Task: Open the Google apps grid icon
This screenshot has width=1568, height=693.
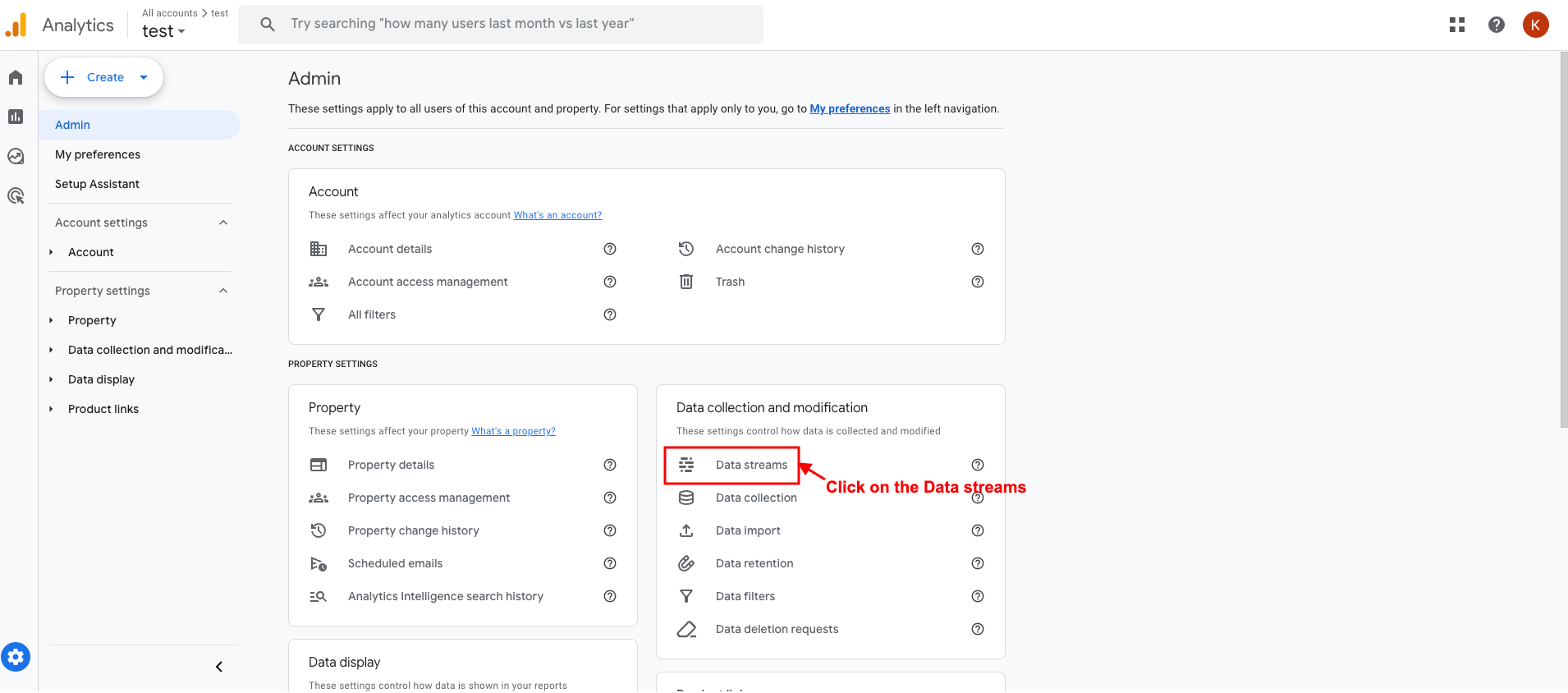Action: [x=1457, y=25]
